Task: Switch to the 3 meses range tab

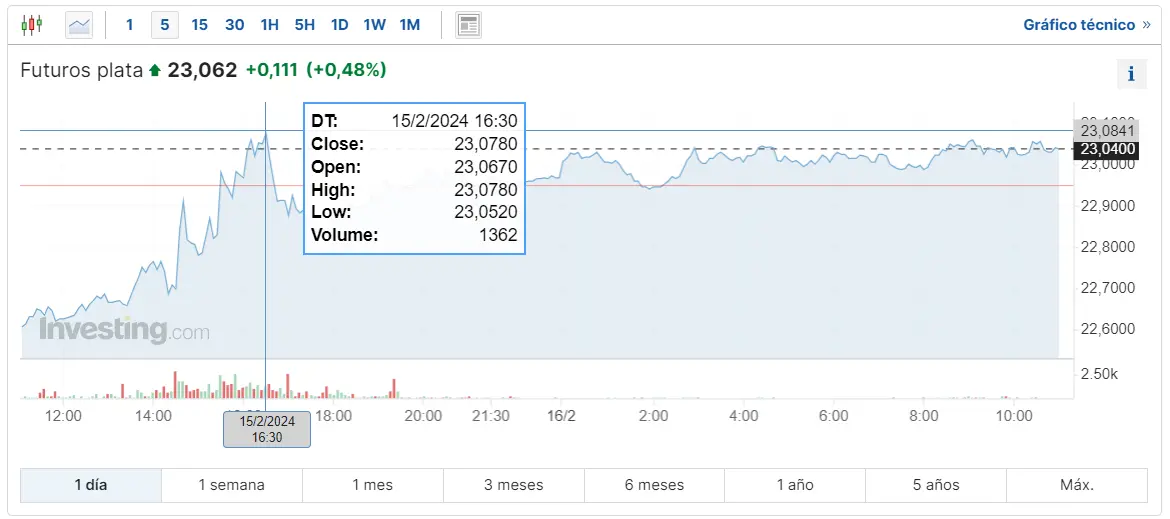Action: pos(513,485)
